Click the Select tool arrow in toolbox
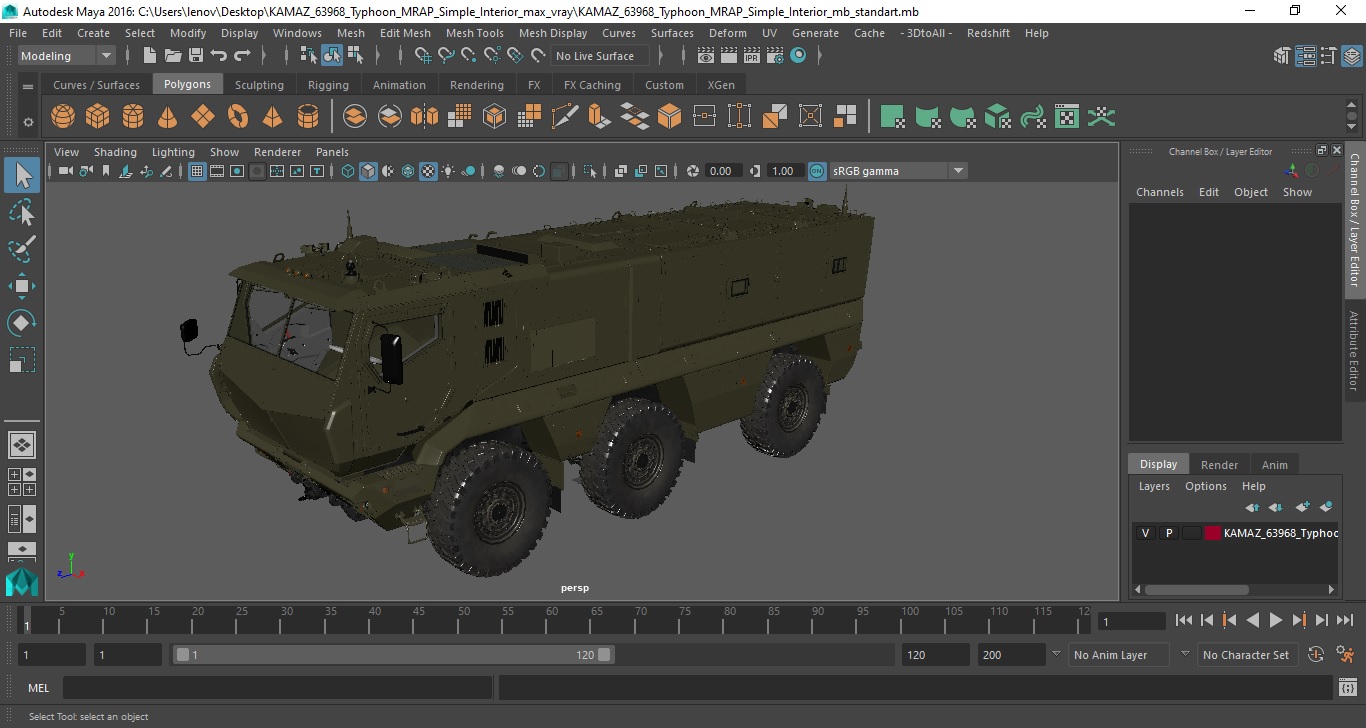Viewport: 1366px width, 728px height. click(22, 176)
